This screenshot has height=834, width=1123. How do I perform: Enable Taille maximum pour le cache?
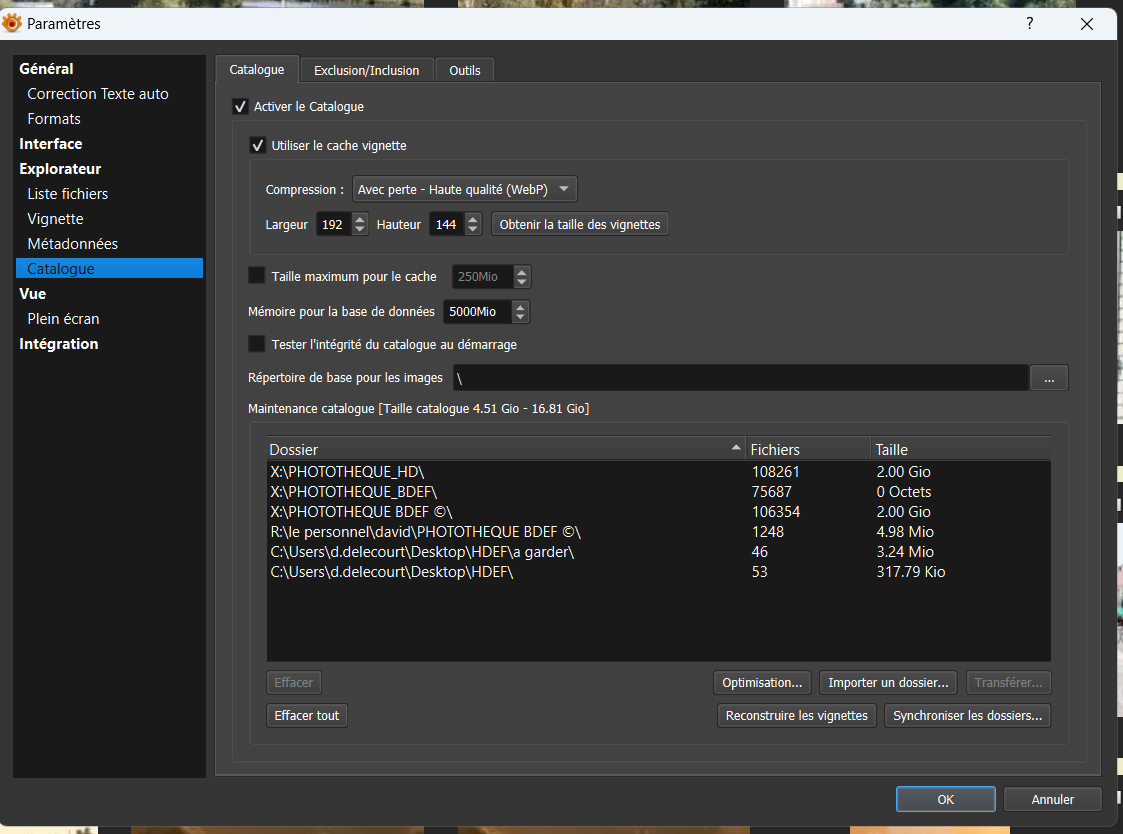pos(257,276)
